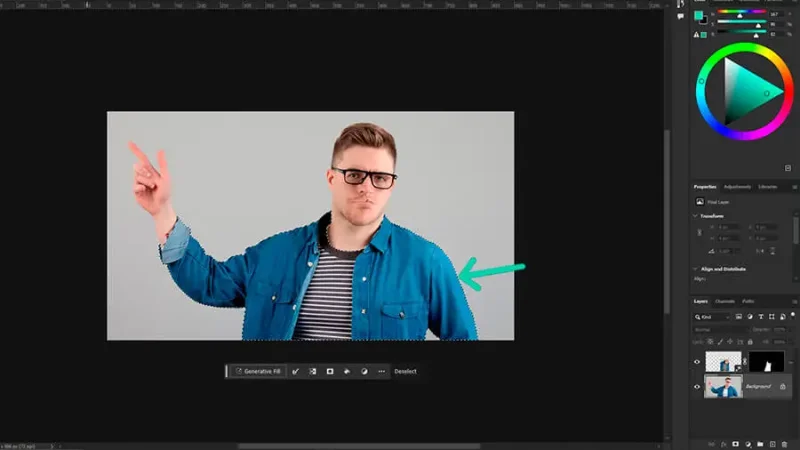Click the Invert Selection icon in task bar
The image size is (800, 450).
[x=313, y=371]
